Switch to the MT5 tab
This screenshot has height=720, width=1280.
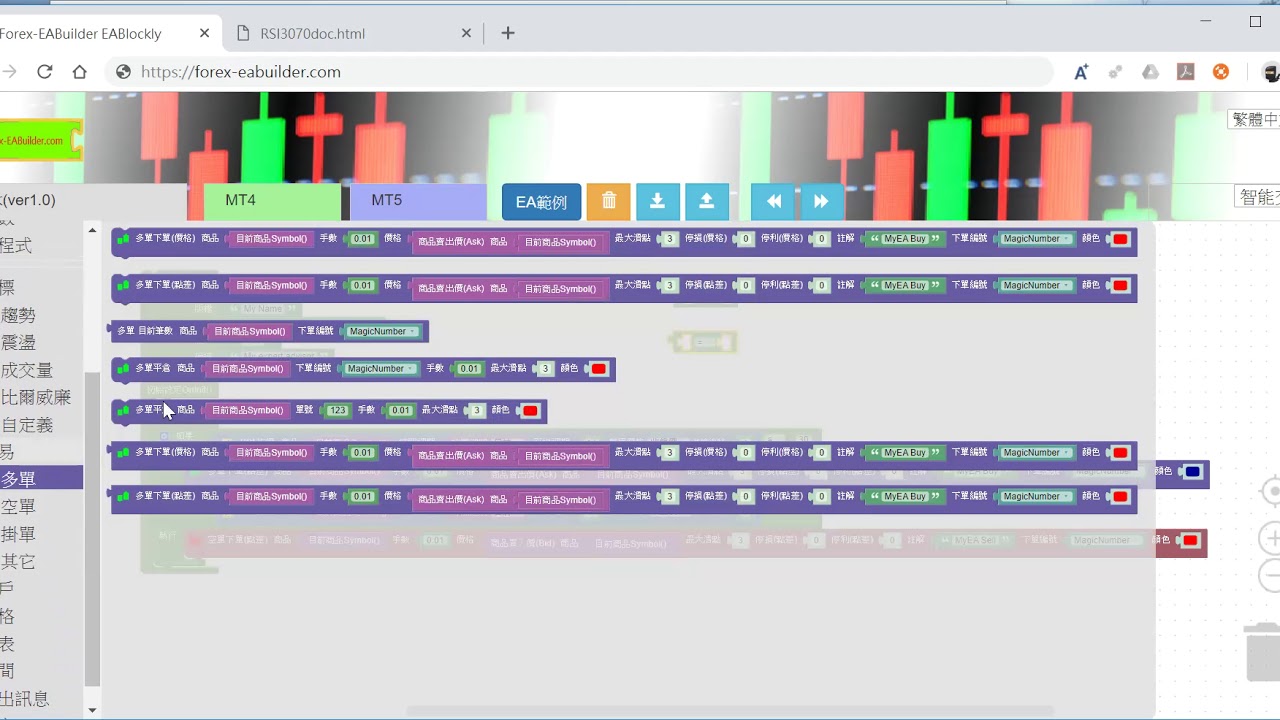(x=418, y=201)
